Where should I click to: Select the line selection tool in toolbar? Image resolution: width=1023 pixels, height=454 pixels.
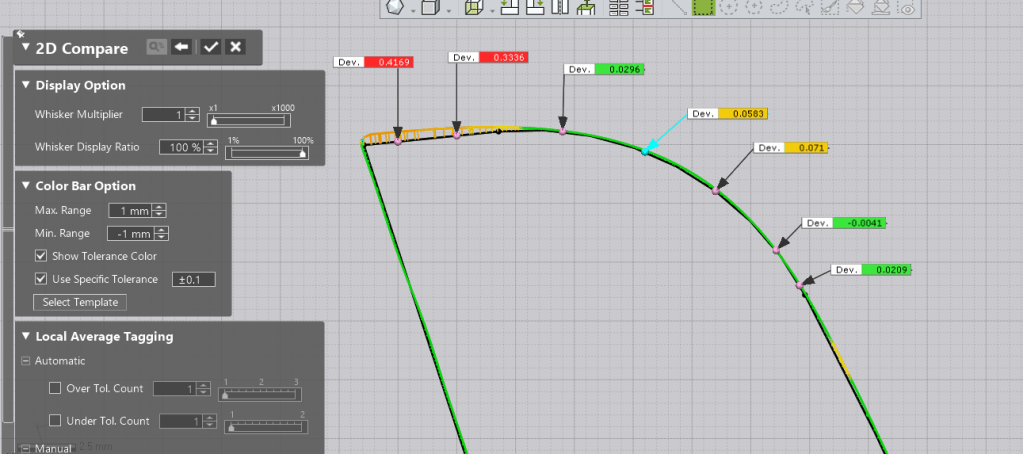(x=677, y=8)
